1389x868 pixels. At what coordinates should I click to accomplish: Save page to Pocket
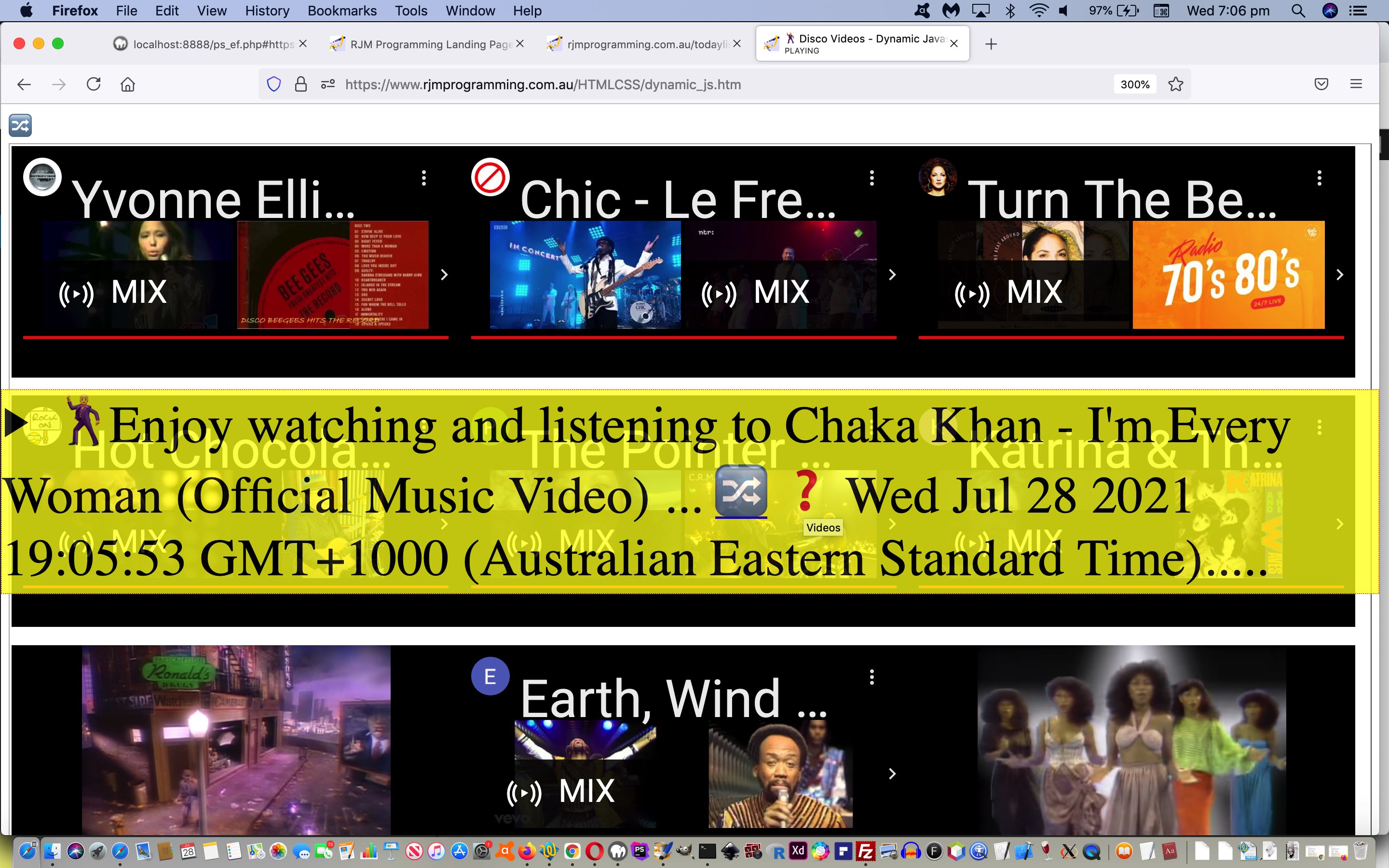1321,84
